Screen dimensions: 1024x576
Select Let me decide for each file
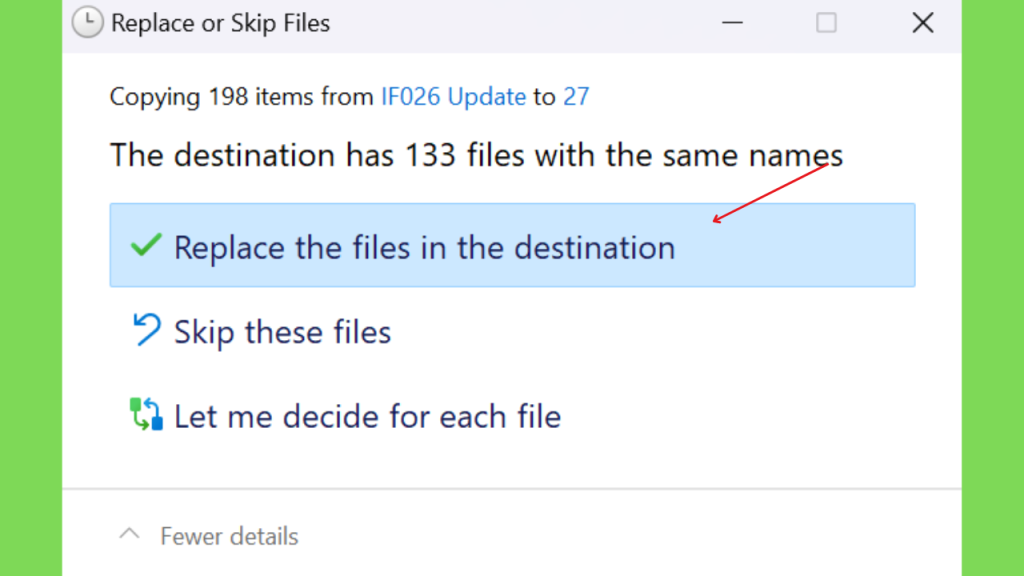367,417
